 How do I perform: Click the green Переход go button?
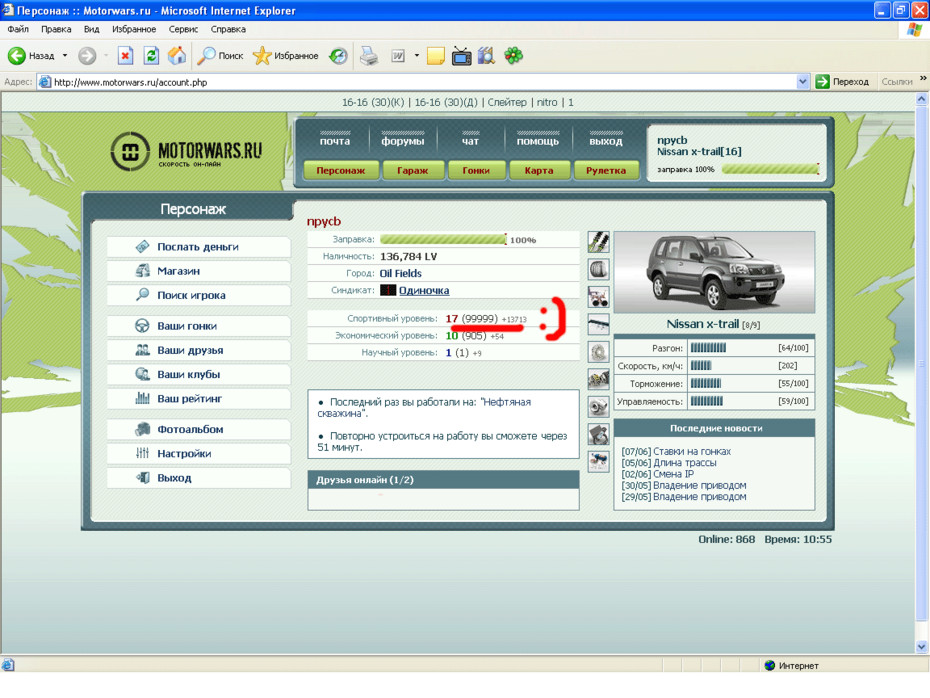842,82
